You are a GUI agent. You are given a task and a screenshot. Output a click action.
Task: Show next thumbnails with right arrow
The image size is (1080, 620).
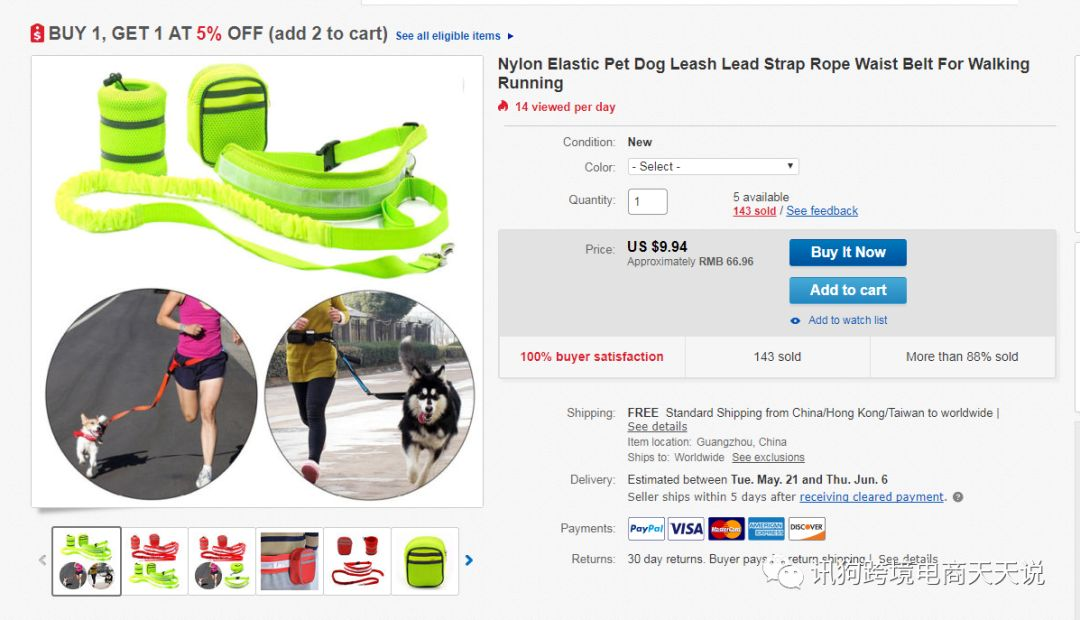[469, 560]
